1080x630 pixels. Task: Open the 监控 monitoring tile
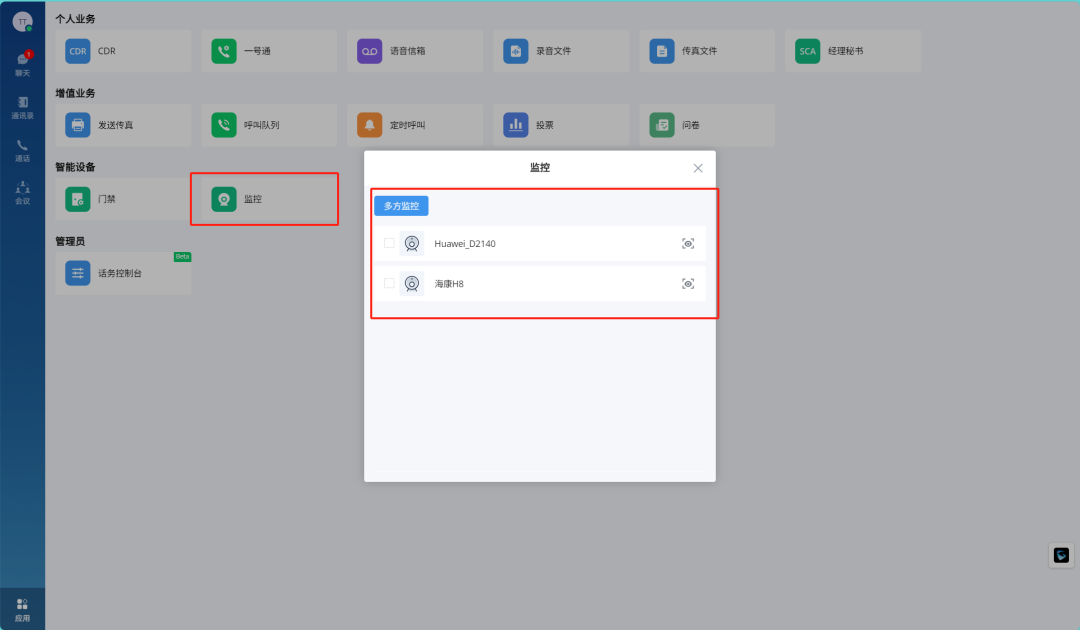coord(269,199)
